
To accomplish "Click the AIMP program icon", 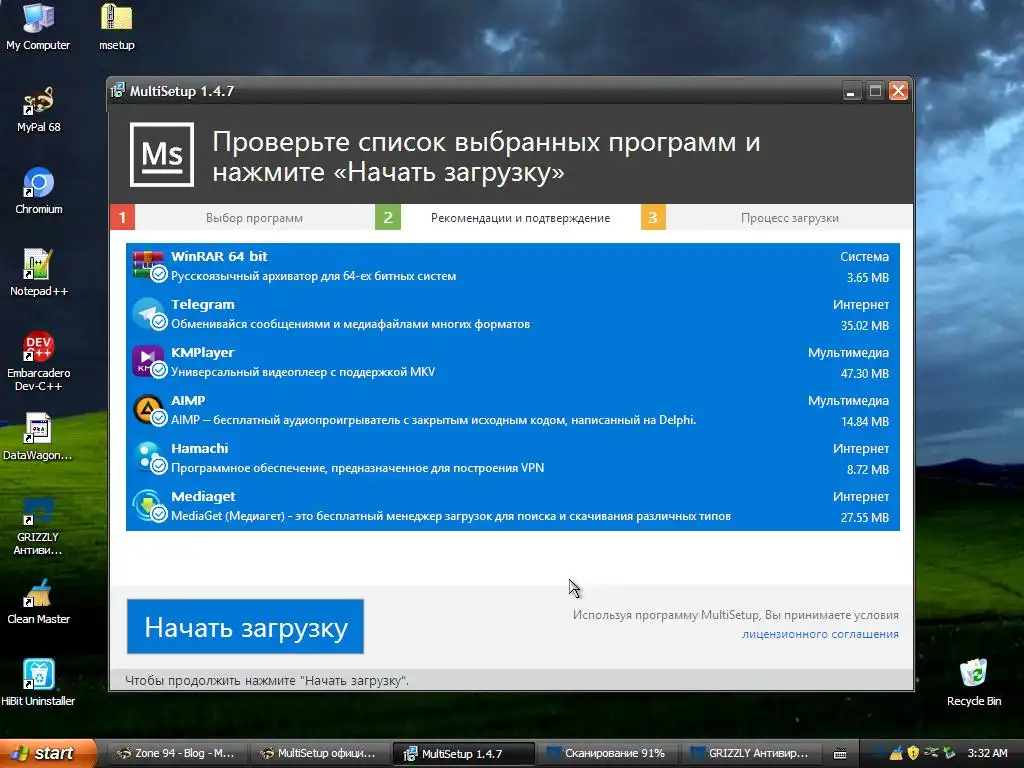I will [148, 409].
